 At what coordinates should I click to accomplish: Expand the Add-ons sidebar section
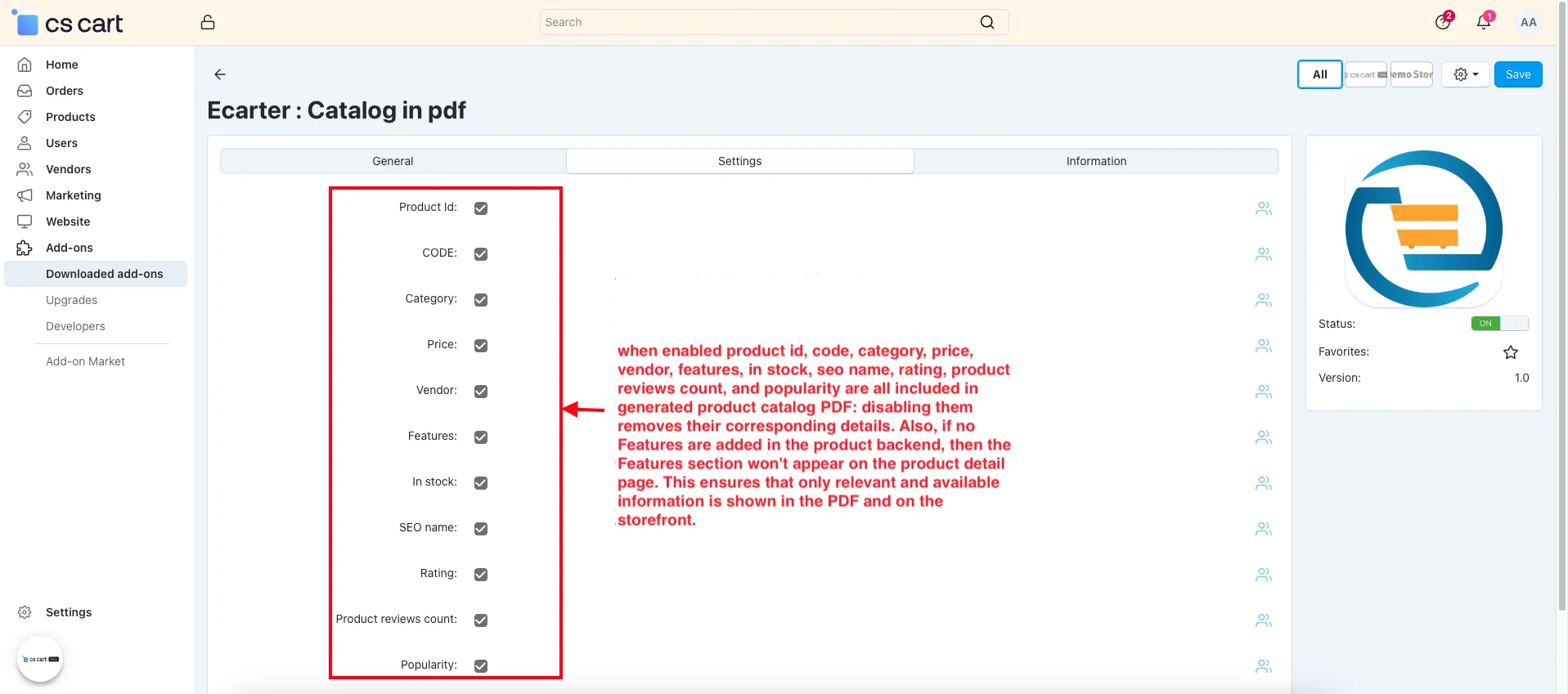point(70,248)
